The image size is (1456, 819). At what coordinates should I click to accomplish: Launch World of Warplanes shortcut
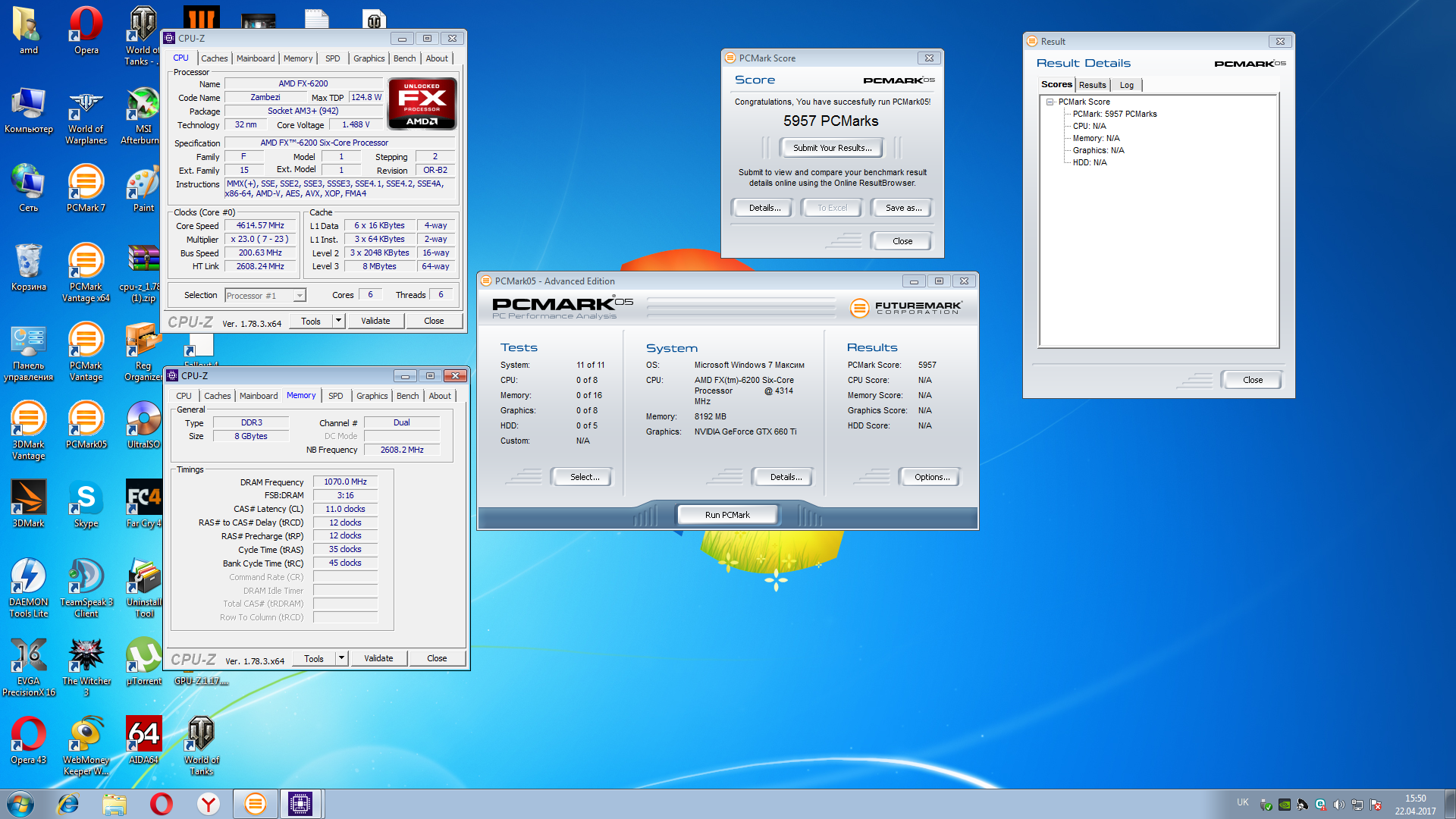[x=86, y=116]
